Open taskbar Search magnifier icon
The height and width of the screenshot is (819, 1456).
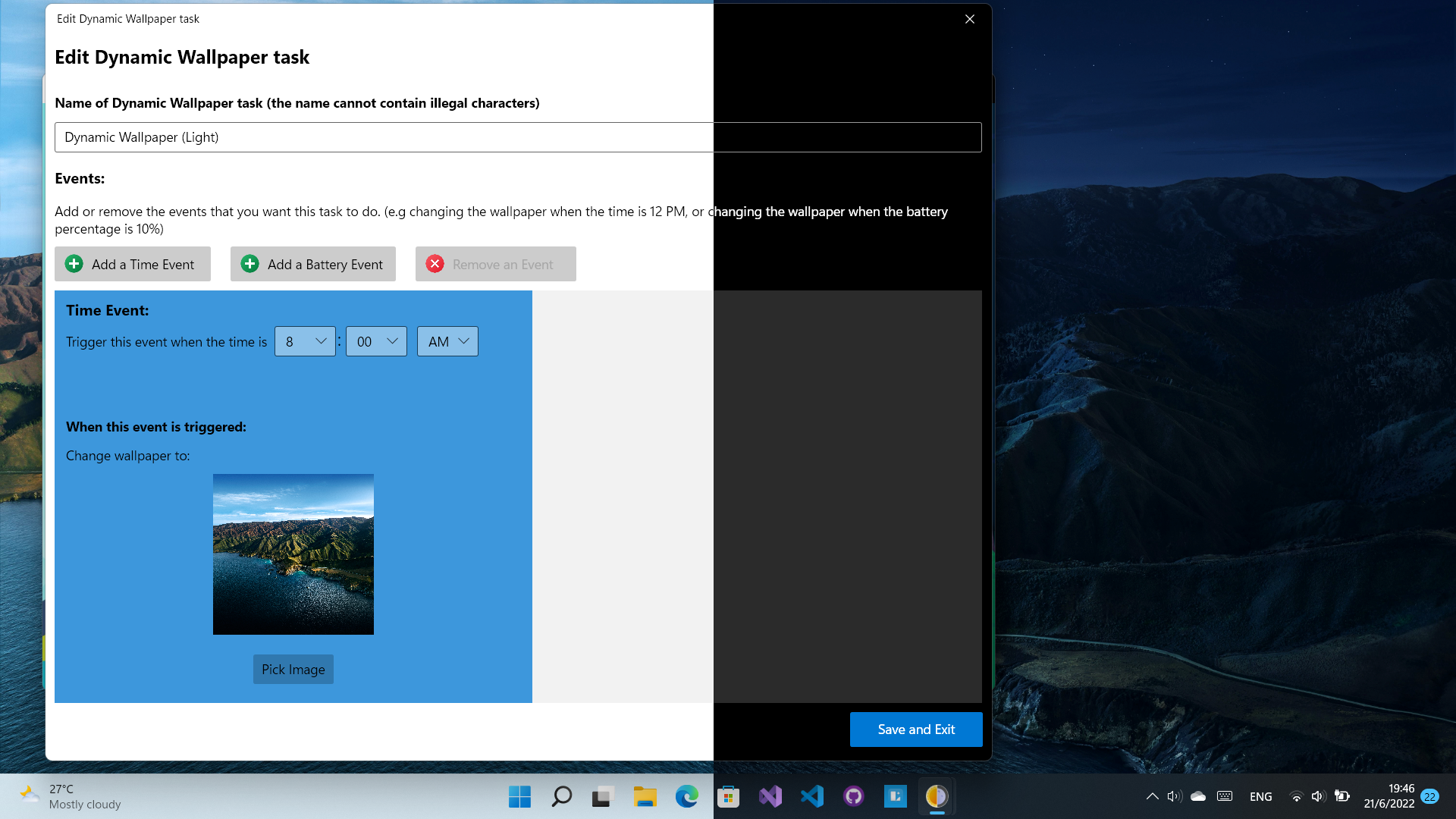point(561,796)
